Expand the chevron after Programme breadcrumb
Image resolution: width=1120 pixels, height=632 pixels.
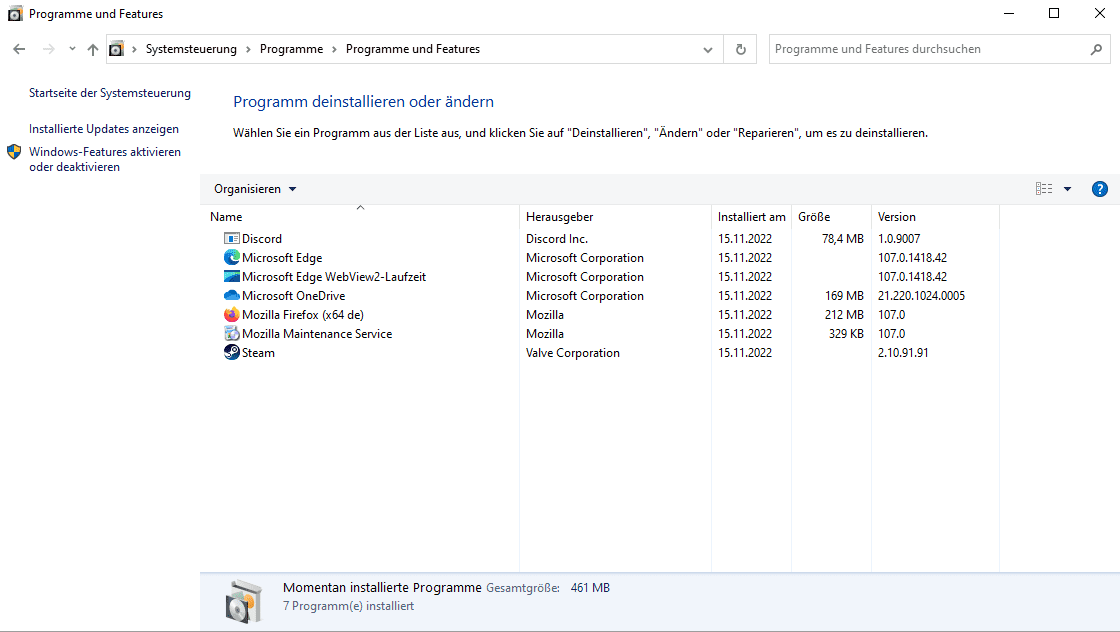click(334, 49)
